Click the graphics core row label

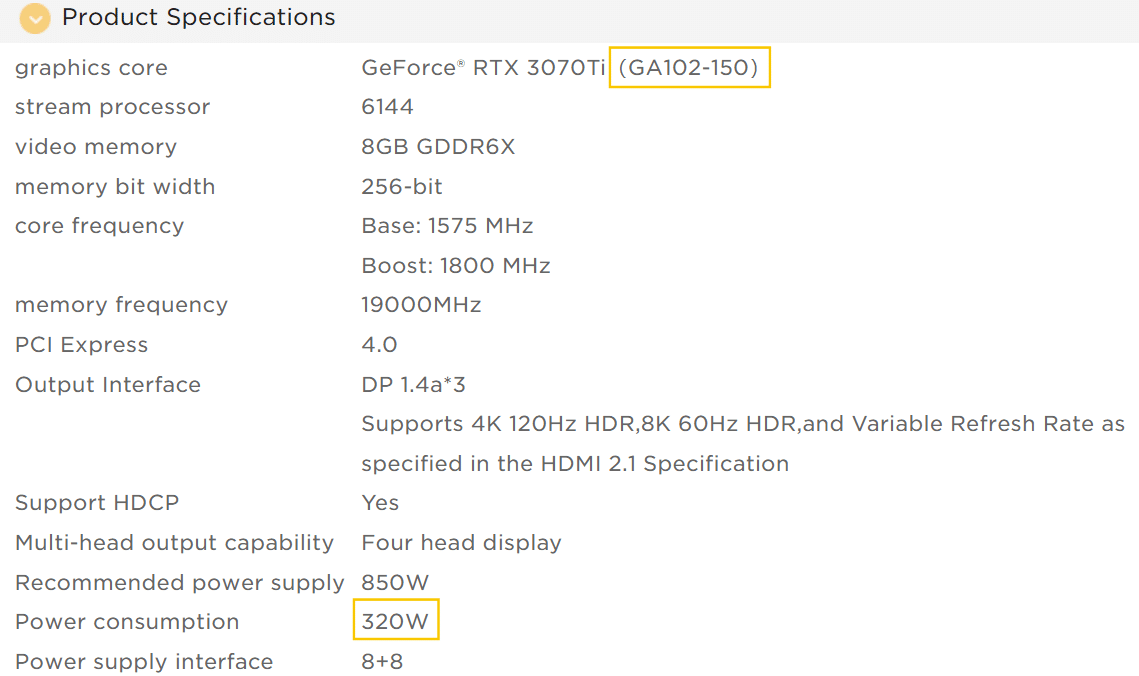(92, 68)
